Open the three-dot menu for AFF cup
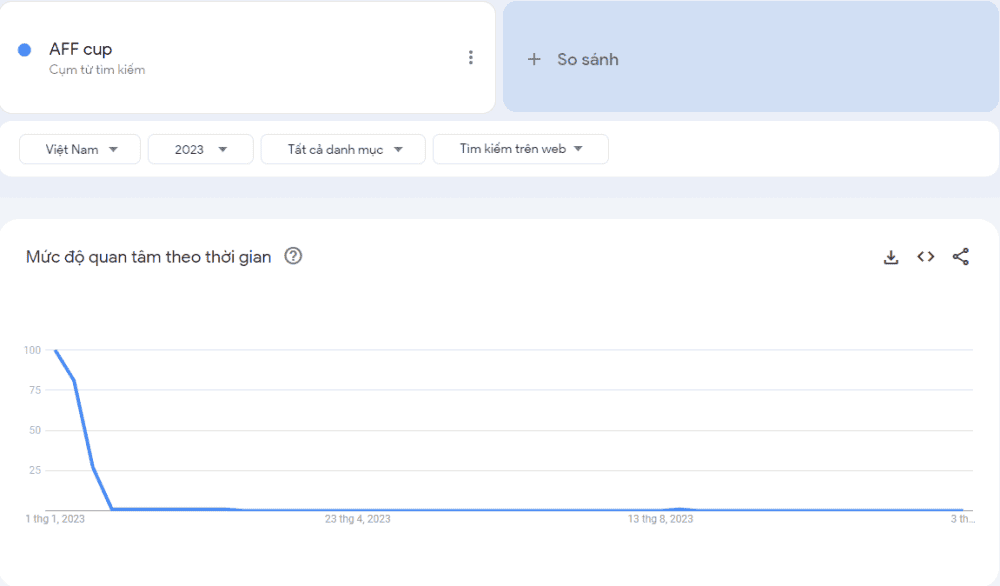The width and height of the screenshot is (1000, 586). (x=471, y=58)
